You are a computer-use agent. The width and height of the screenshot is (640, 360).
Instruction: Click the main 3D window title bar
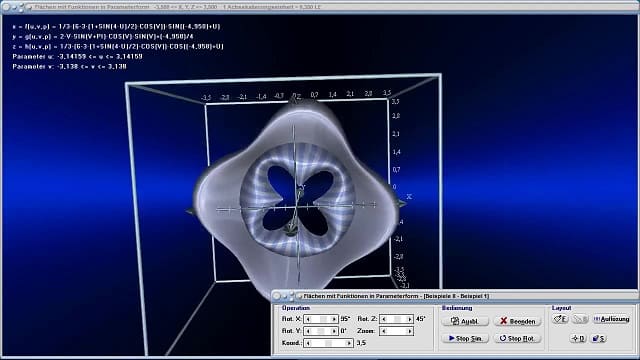point(320,7)
